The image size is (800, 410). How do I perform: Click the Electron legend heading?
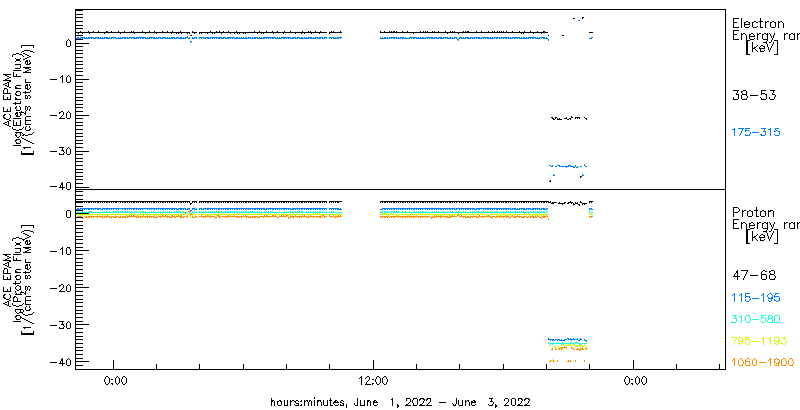click(758, 23)
